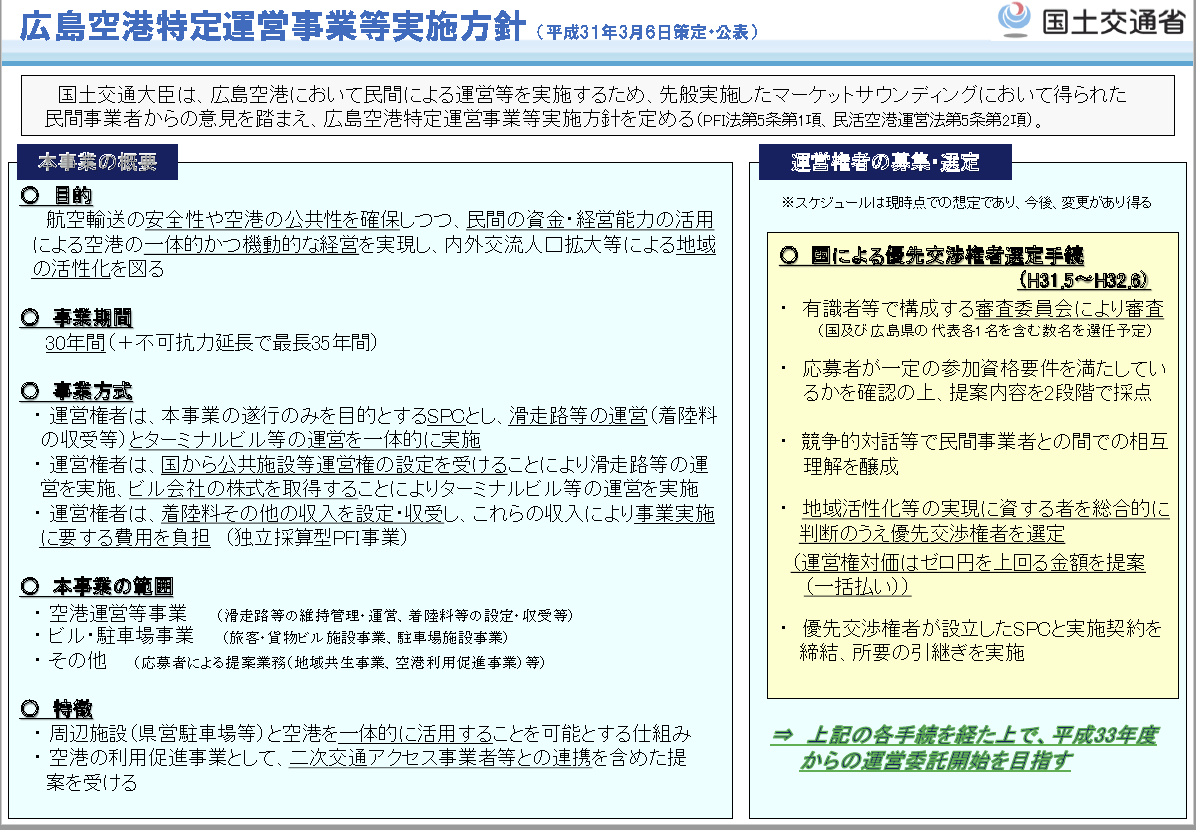The height and width of the screenshot is (830, 1196).
Task: Click the date note 平成31年3月6日策定・公表
Action: pos(648,32)
